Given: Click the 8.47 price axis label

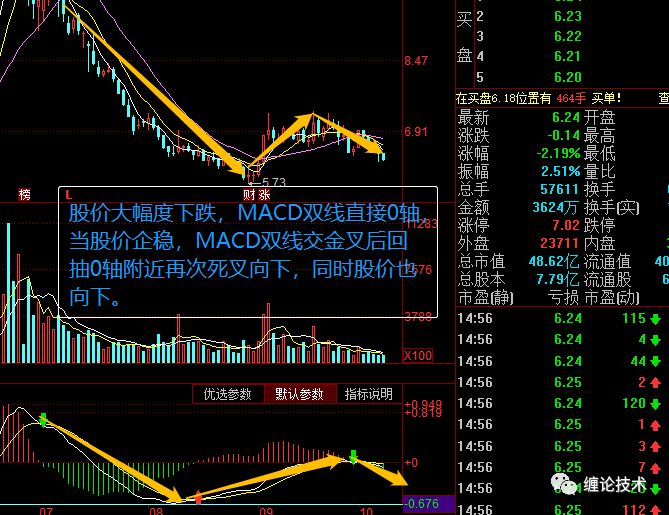Looking at the screenshot, I should [x=416, y=61].
